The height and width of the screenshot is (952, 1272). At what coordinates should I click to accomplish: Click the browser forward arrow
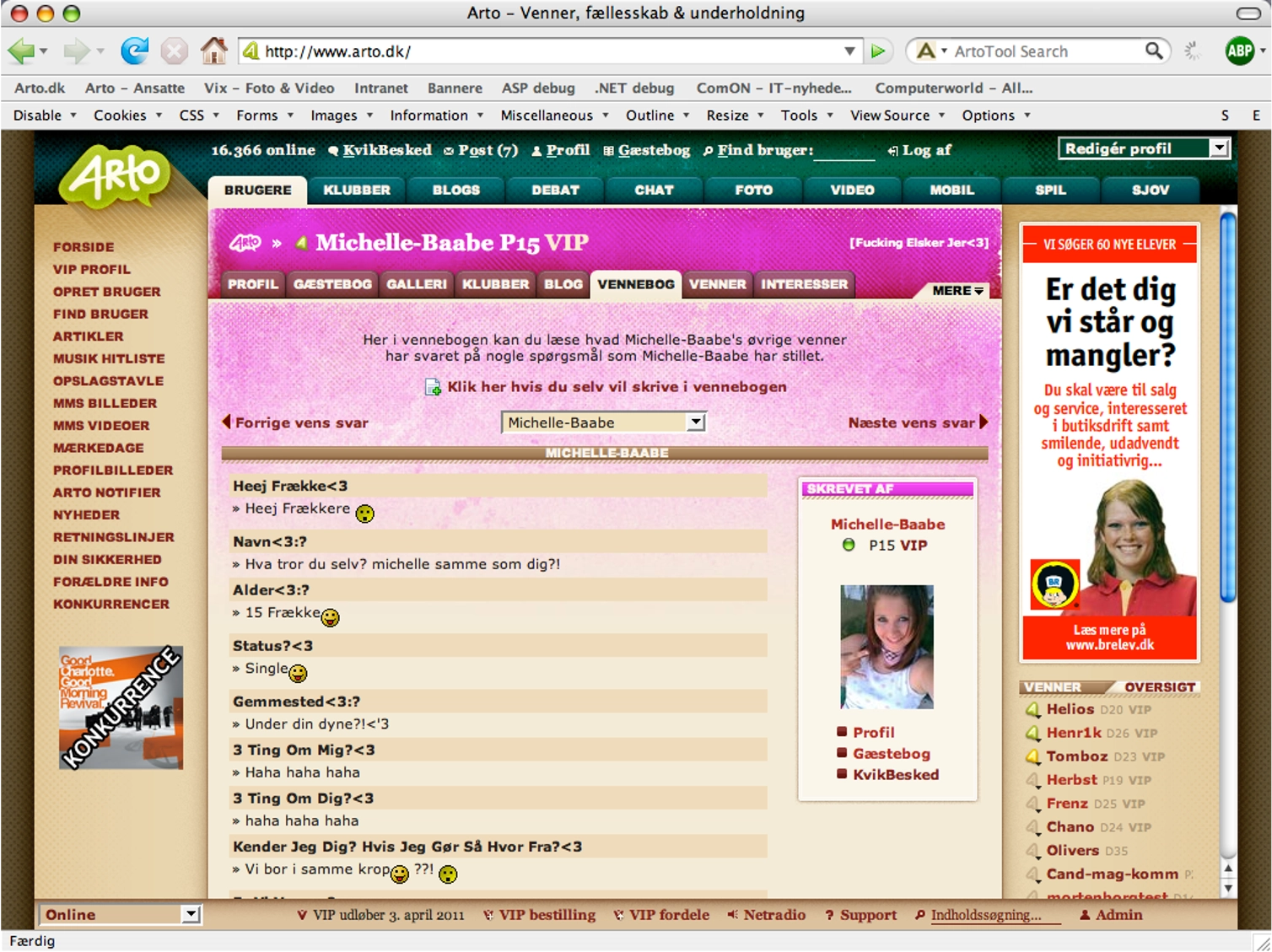click(76, 51)
